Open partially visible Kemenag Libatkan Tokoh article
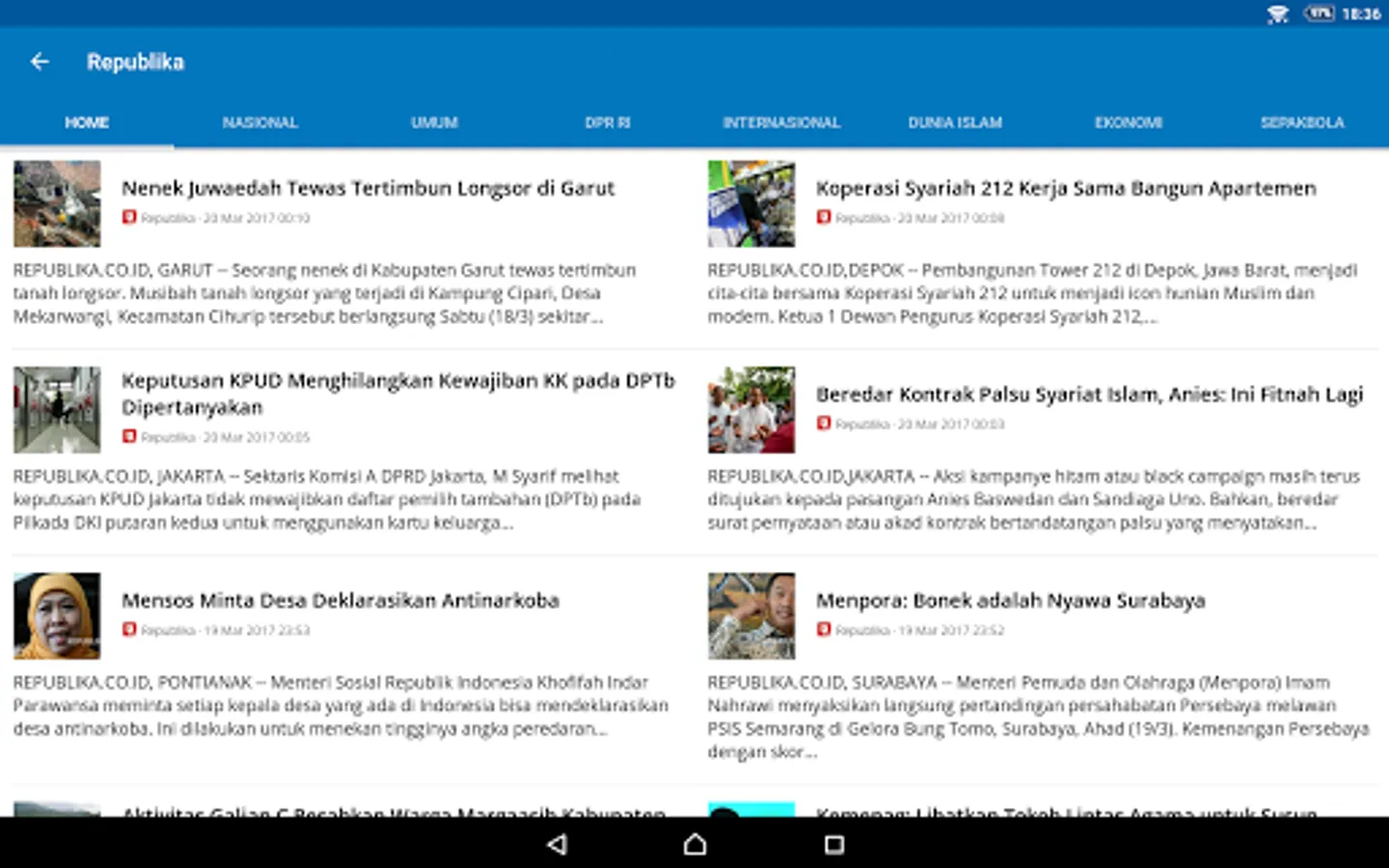 click(x=1067, y=811)
